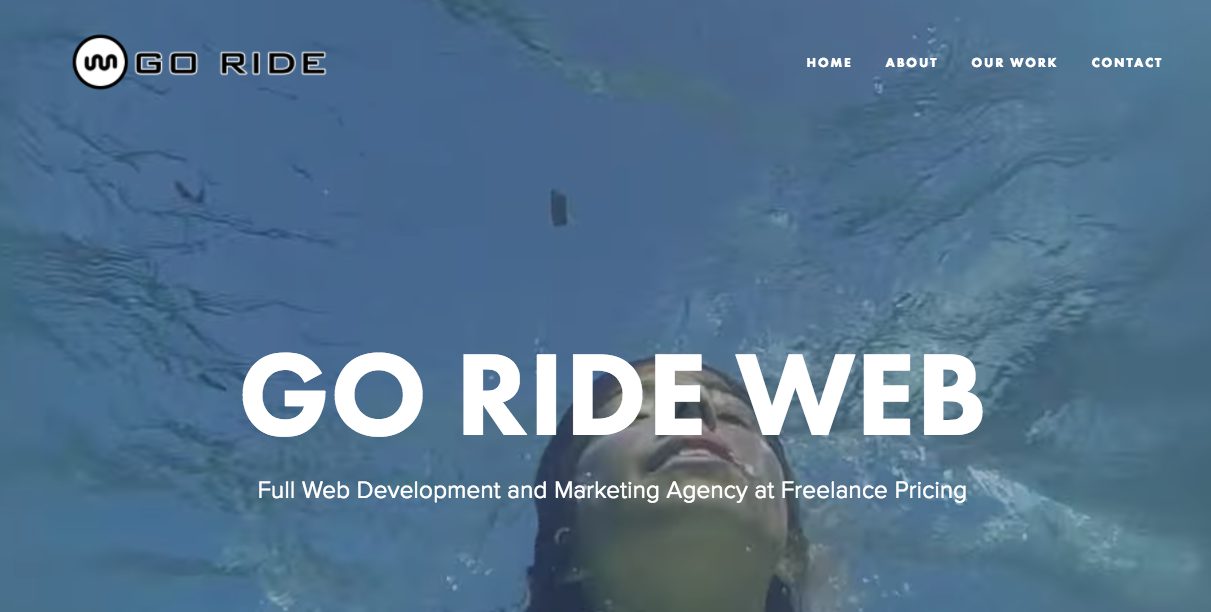Screen dimensions: 1211x612
Task: Click the Freelance Pricing text in tagline
Action: (873, 491)
